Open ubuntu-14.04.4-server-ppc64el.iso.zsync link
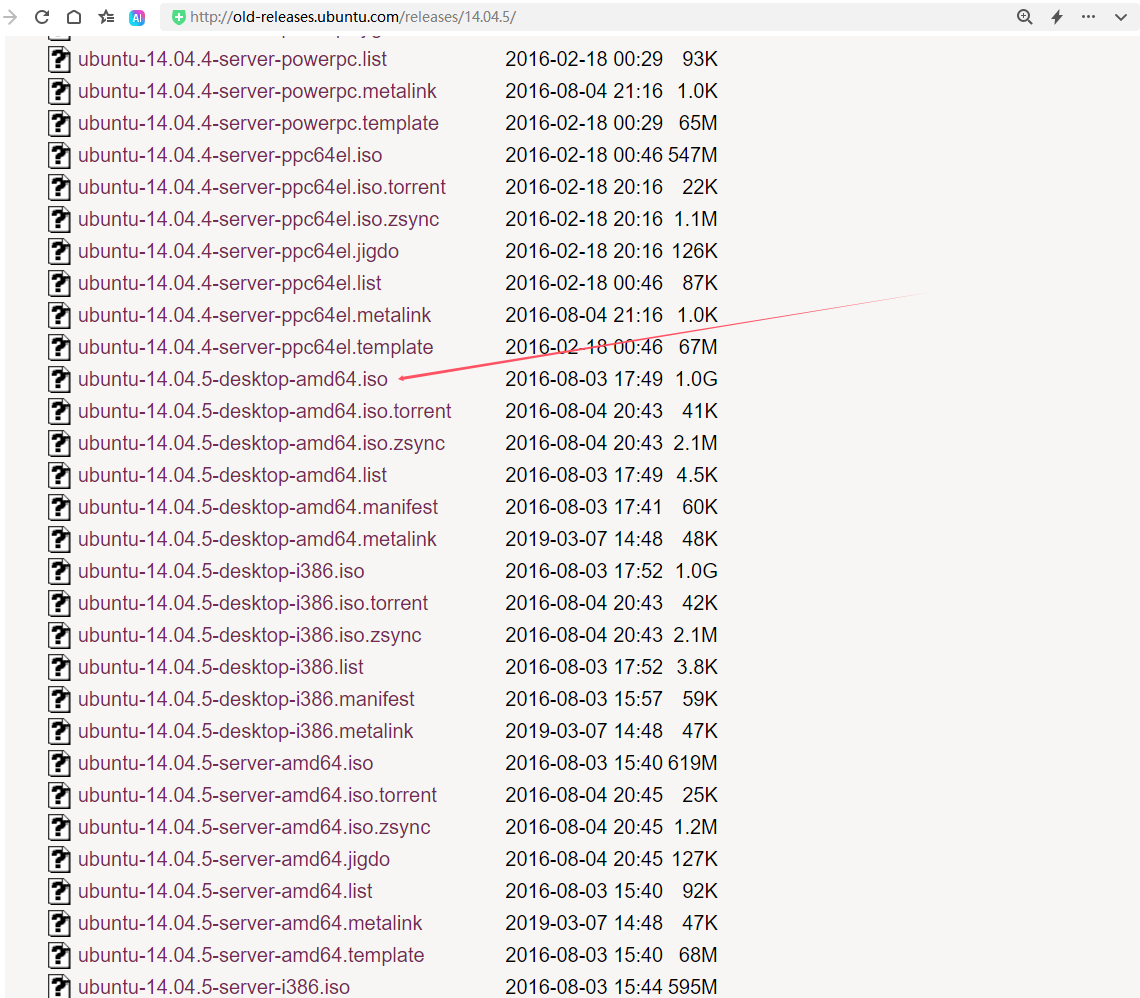Viewport: 1140px width, 998px height. pos(258,219)
